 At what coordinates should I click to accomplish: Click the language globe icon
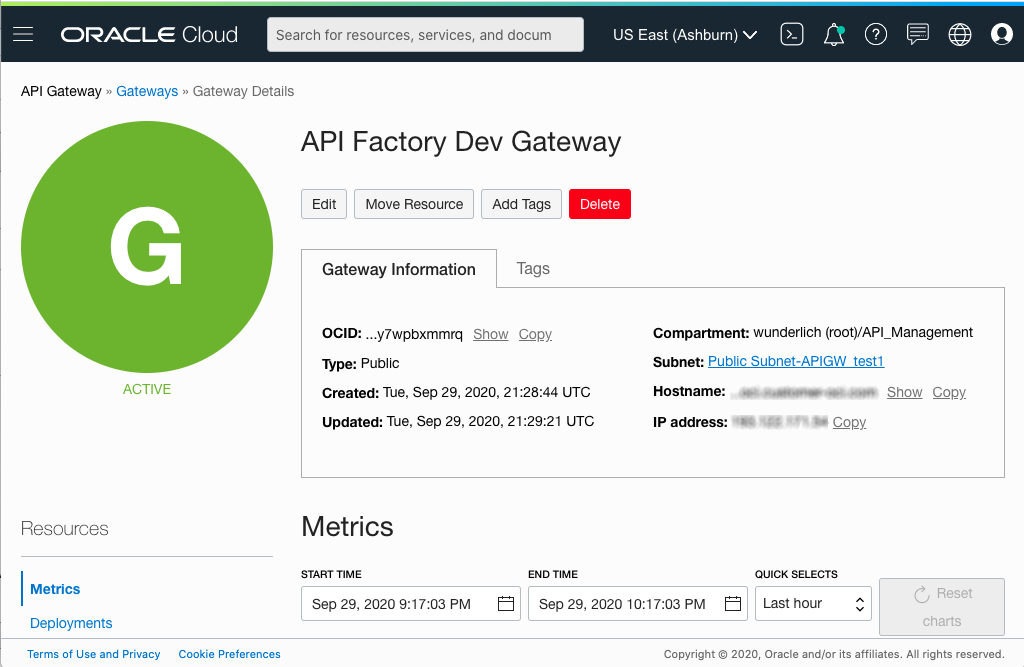(x=959, y=34)
